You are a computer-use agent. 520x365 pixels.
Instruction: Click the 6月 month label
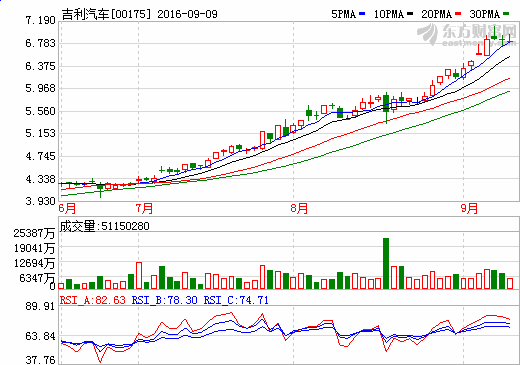[x=67, y=209]
